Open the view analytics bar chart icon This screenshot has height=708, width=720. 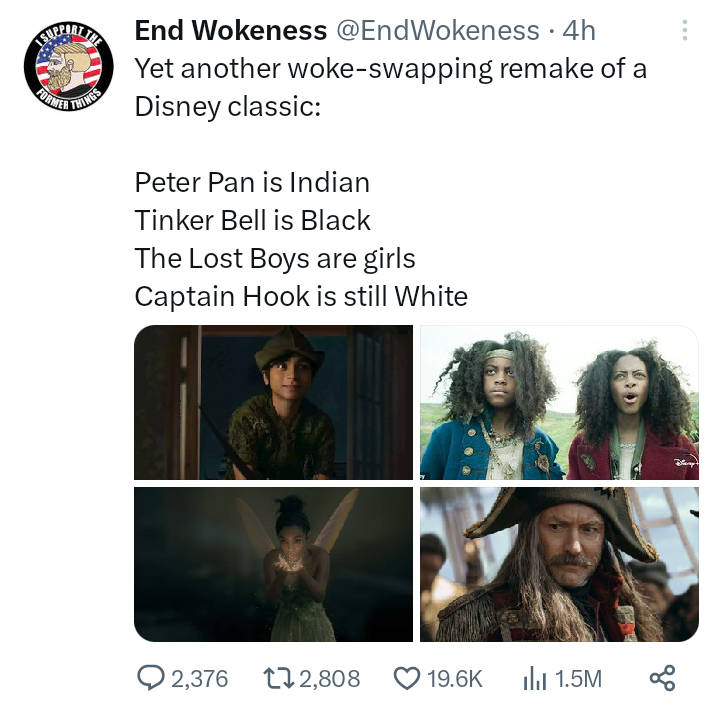532,679
